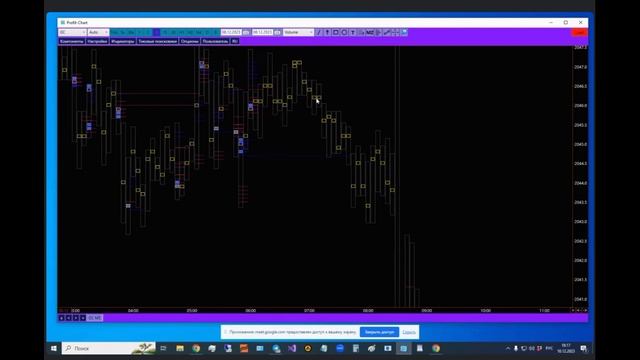This screenshot has width=640, height=360.
Task: Click the microphone tray icon
Action: pos(516,348)
